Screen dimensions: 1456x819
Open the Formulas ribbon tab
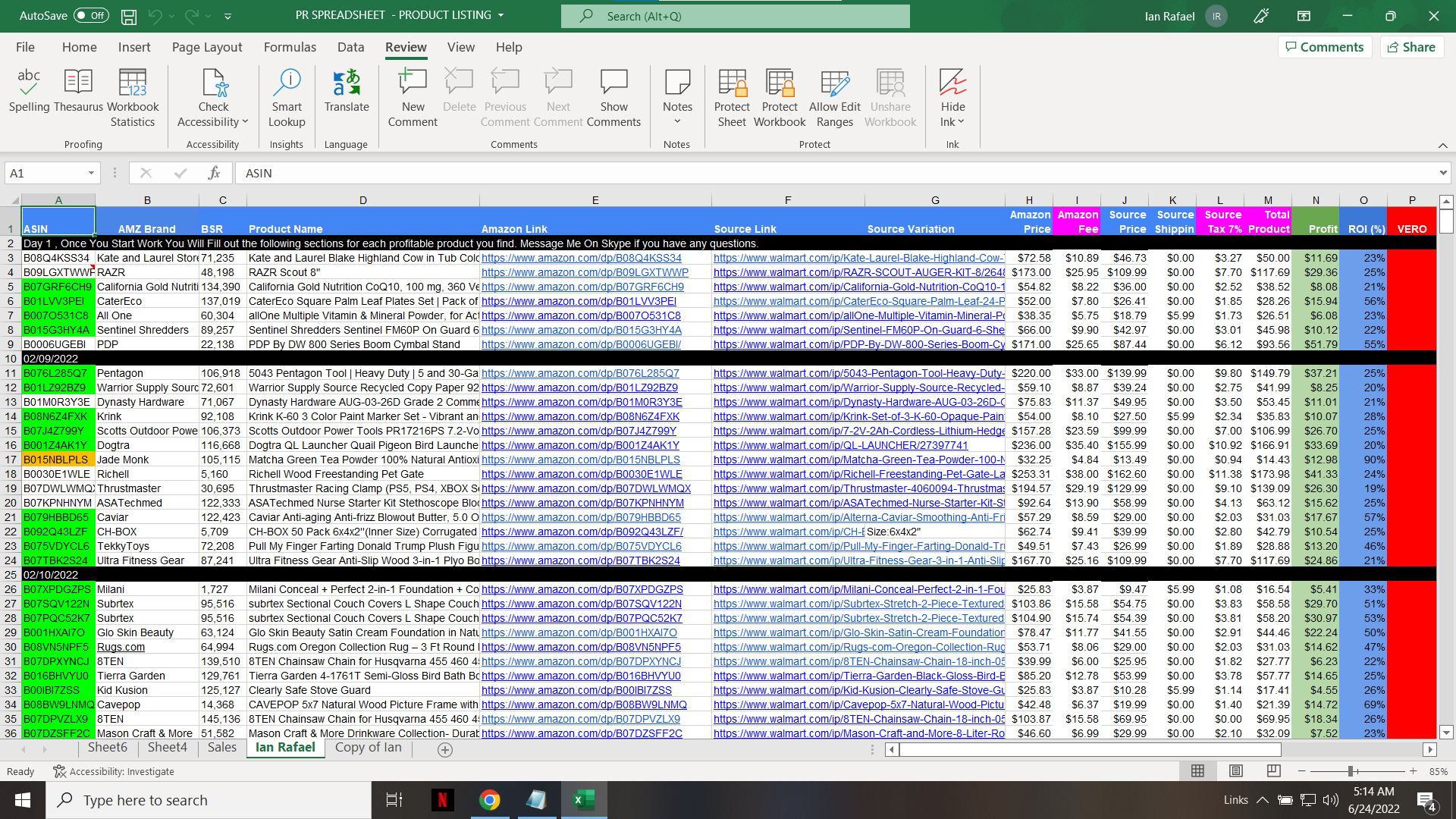[290, 47]
